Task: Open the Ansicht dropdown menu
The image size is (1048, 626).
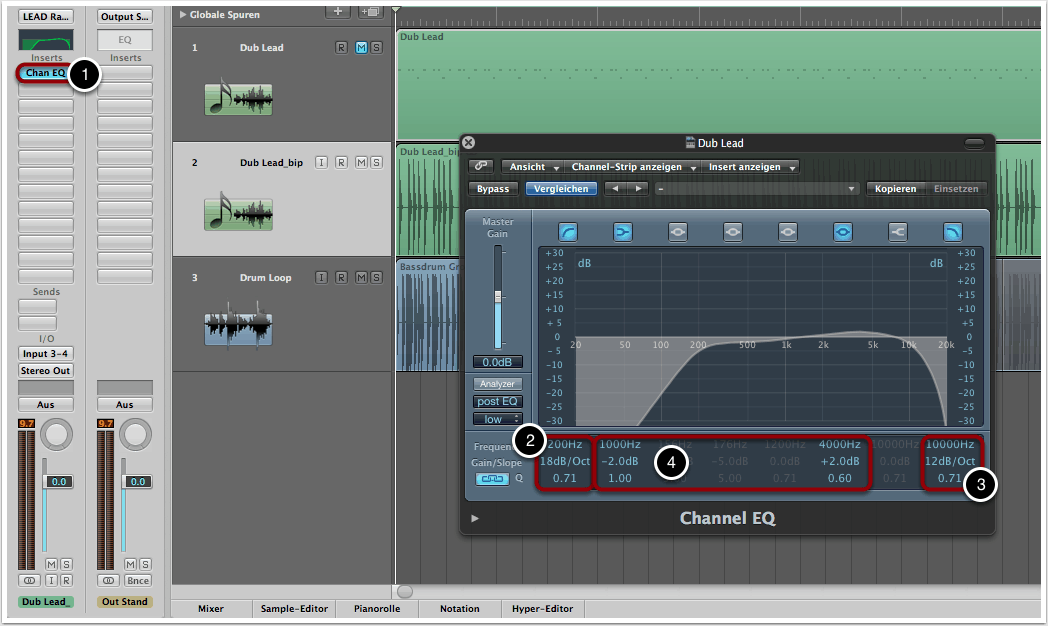Action: pos(530,167)
